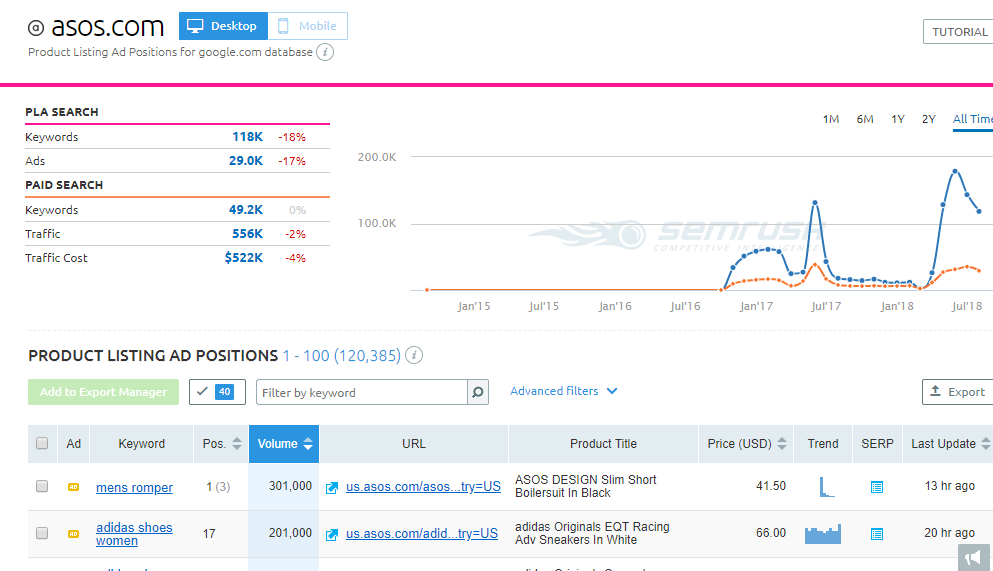Click the megaphone feedback icon at bottom right
The image size is (993, 571).
click(x=974, y=557)
